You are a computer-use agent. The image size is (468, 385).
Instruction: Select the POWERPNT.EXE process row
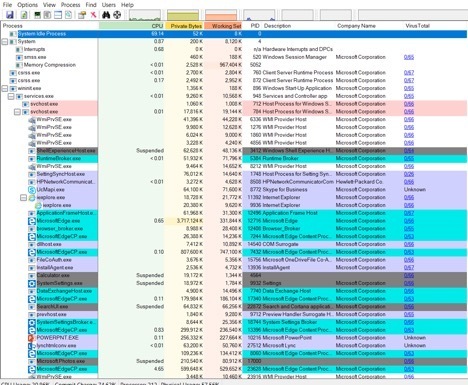click(x=234, y=338)
